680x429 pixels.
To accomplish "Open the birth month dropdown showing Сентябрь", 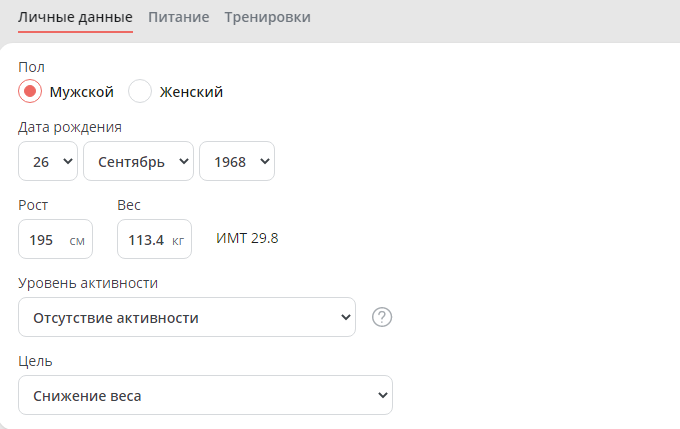I will click(138, 161).
